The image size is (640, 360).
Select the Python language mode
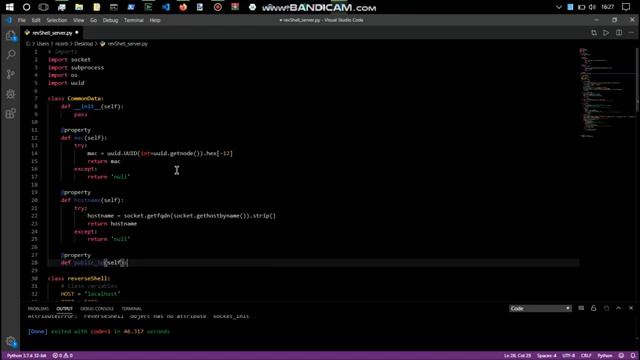pos(604,356)
